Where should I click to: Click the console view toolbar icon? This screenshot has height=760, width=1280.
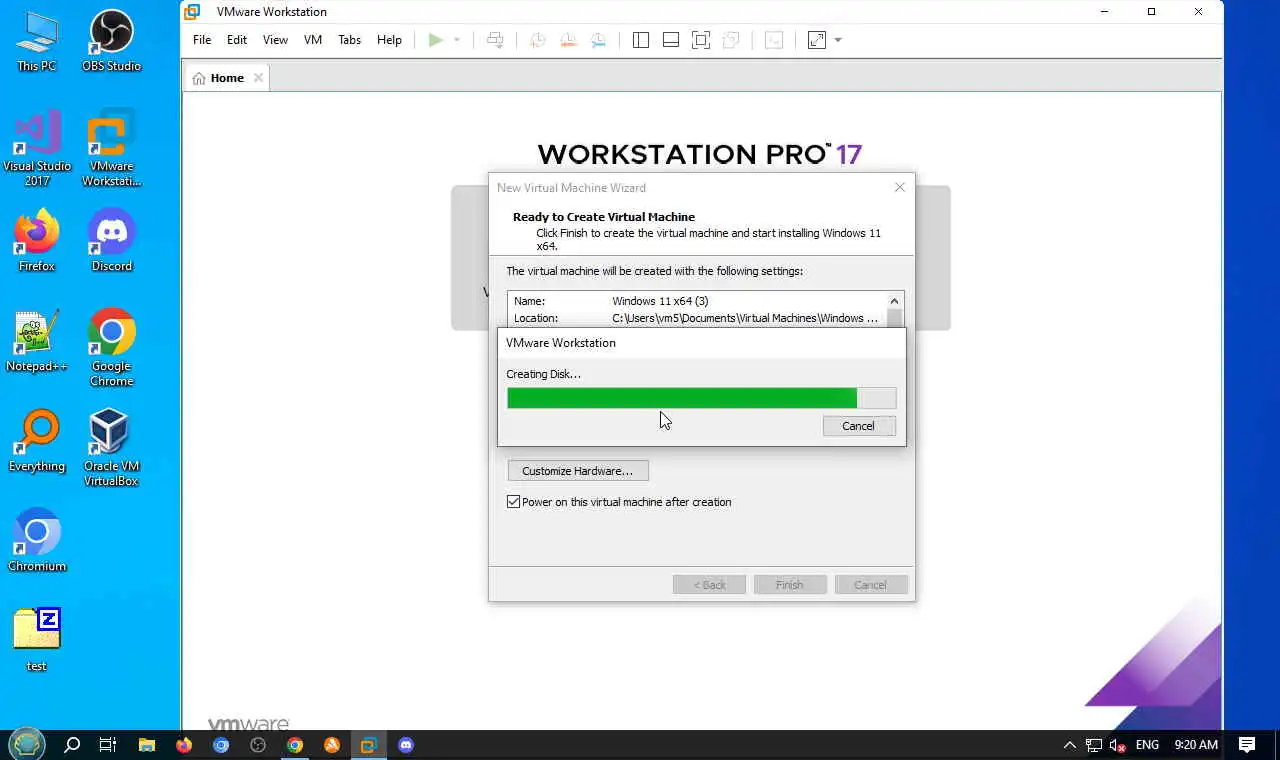click(774, 40)
